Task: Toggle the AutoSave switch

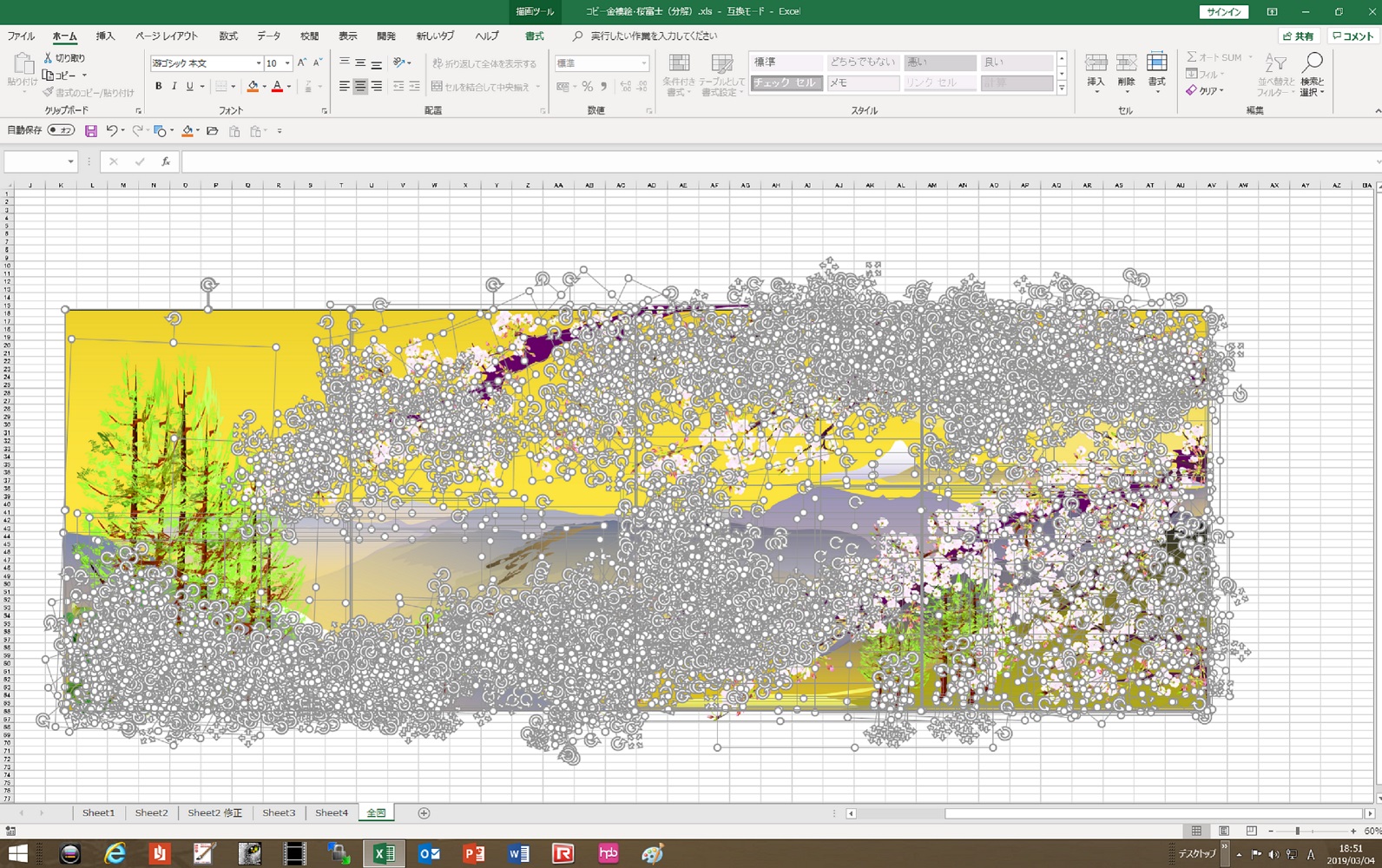Action: tap(61, 130)
